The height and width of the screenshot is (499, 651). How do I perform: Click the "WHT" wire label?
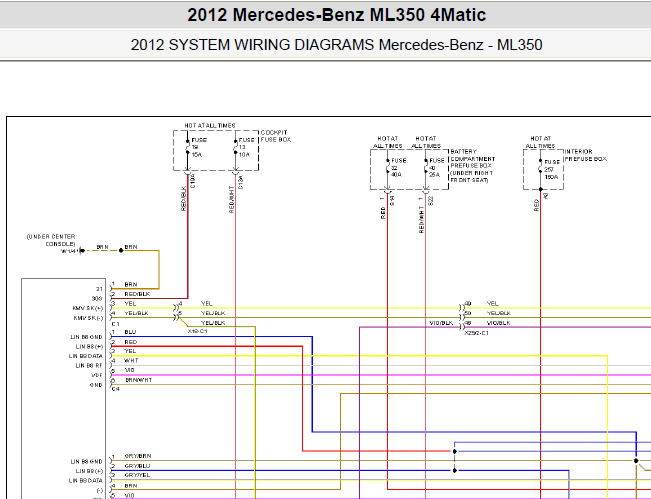tap(131, 361)
